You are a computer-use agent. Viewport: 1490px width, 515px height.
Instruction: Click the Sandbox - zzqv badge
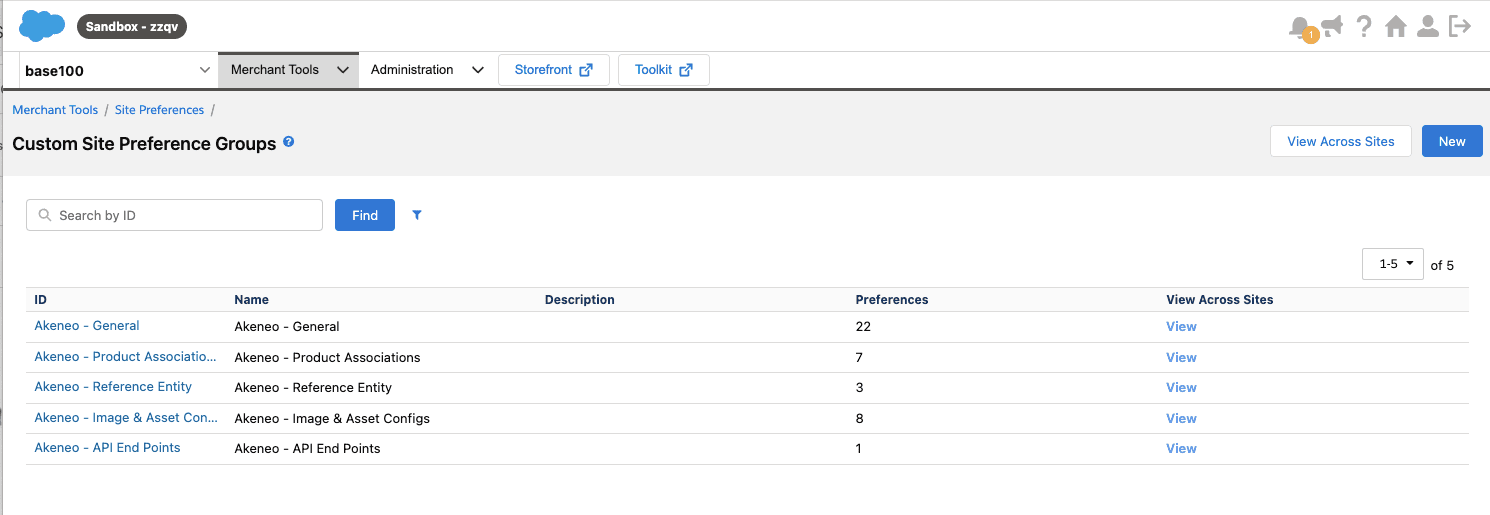click(x=132, y=27)
